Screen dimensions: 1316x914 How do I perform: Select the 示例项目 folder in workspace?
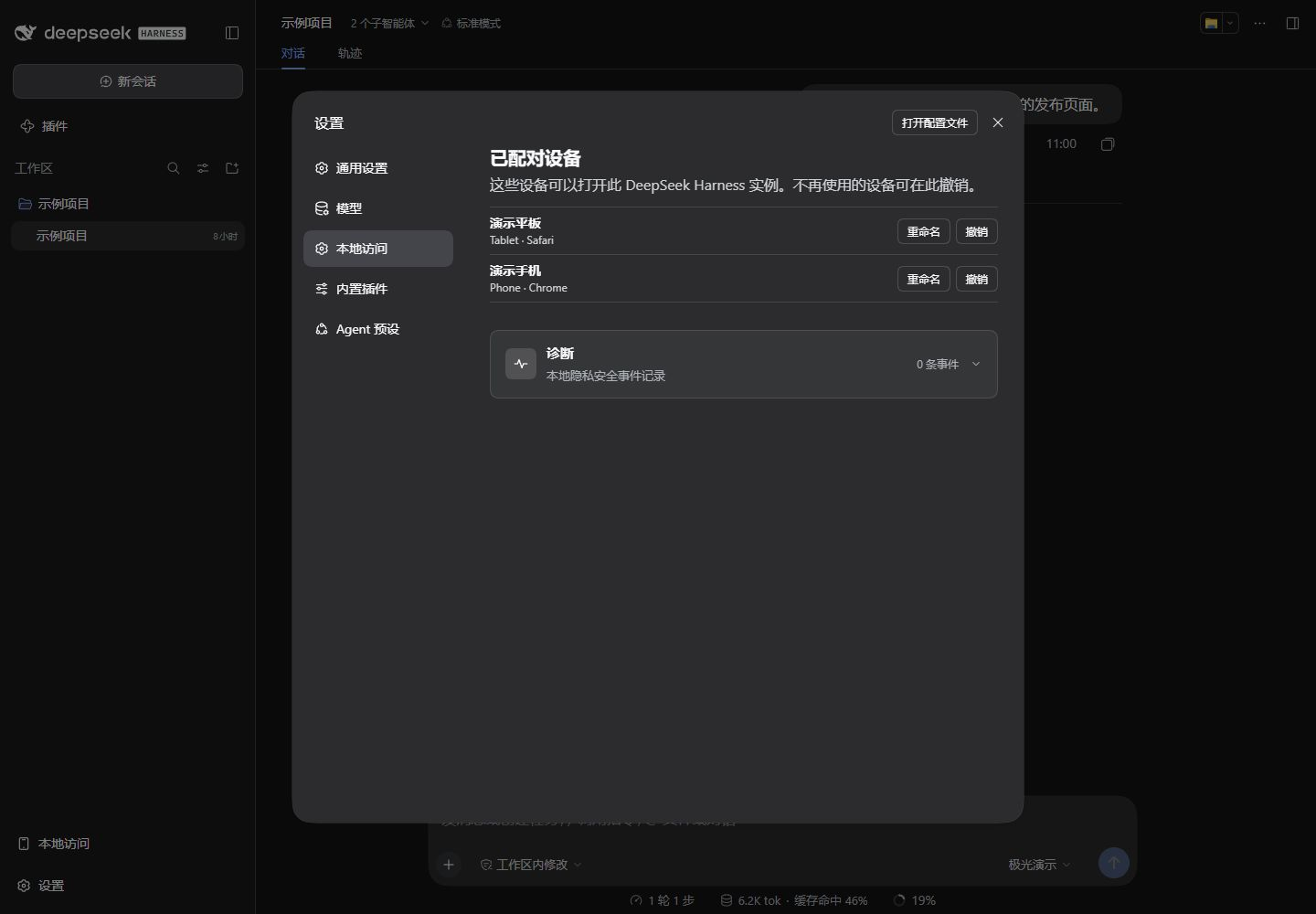tap(128, 204)
